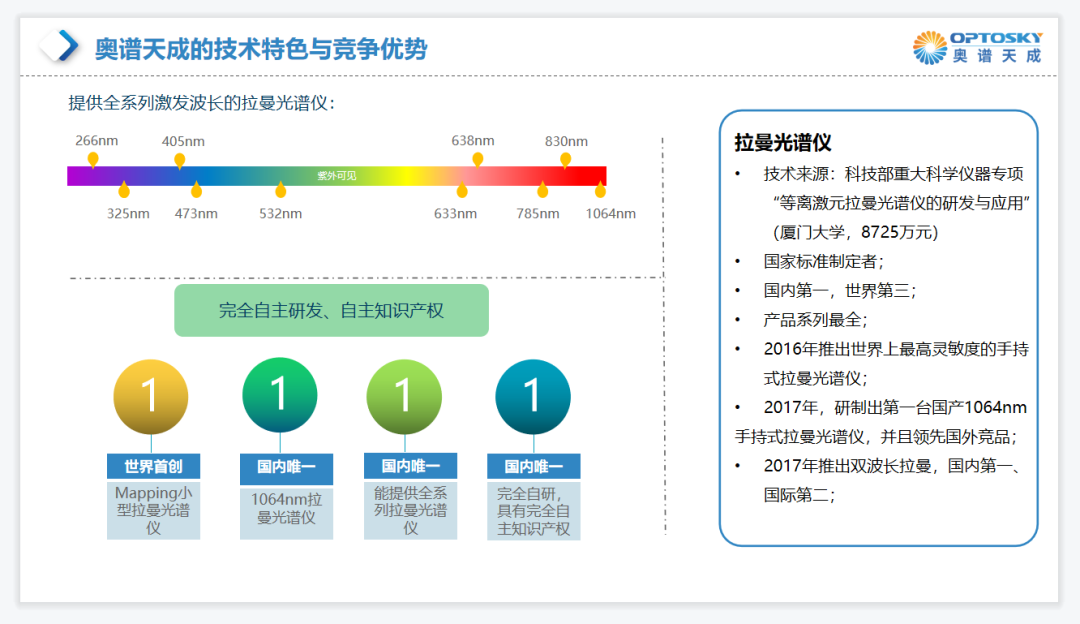Click the 紫外可见 label on spectrum bar
The width and height of the screenshot is (1080, 624).
[x=337, y=176]
